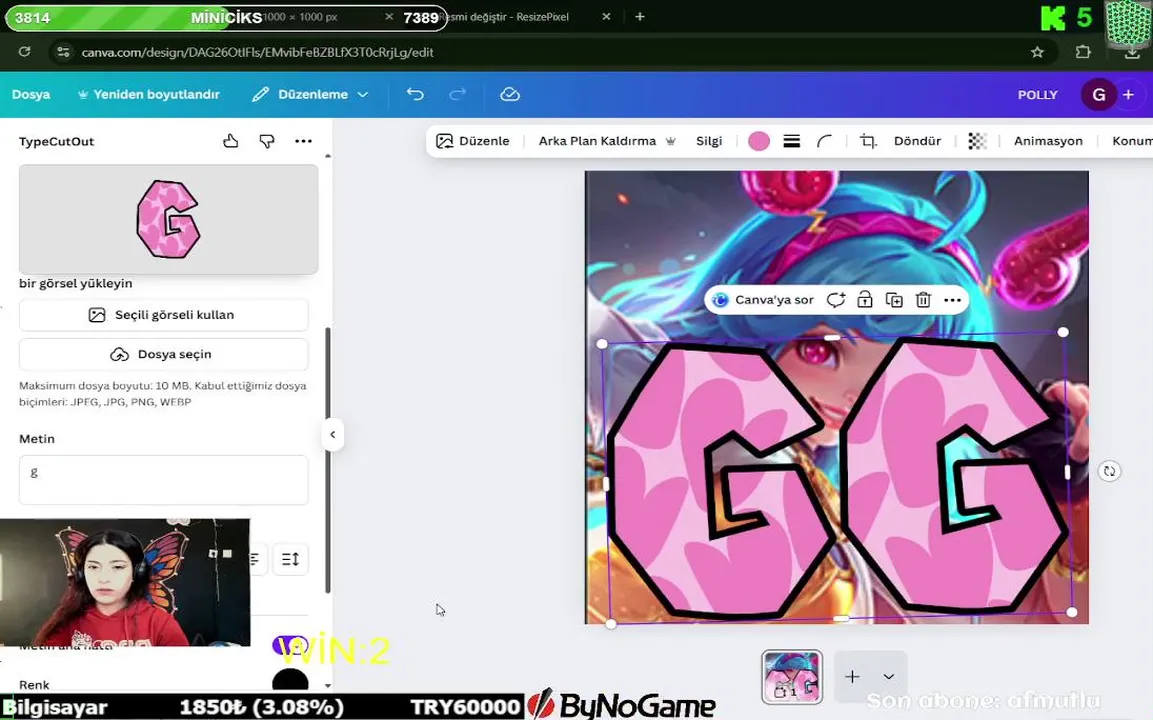Open the black Renk color swatch

tap(290, 681)
